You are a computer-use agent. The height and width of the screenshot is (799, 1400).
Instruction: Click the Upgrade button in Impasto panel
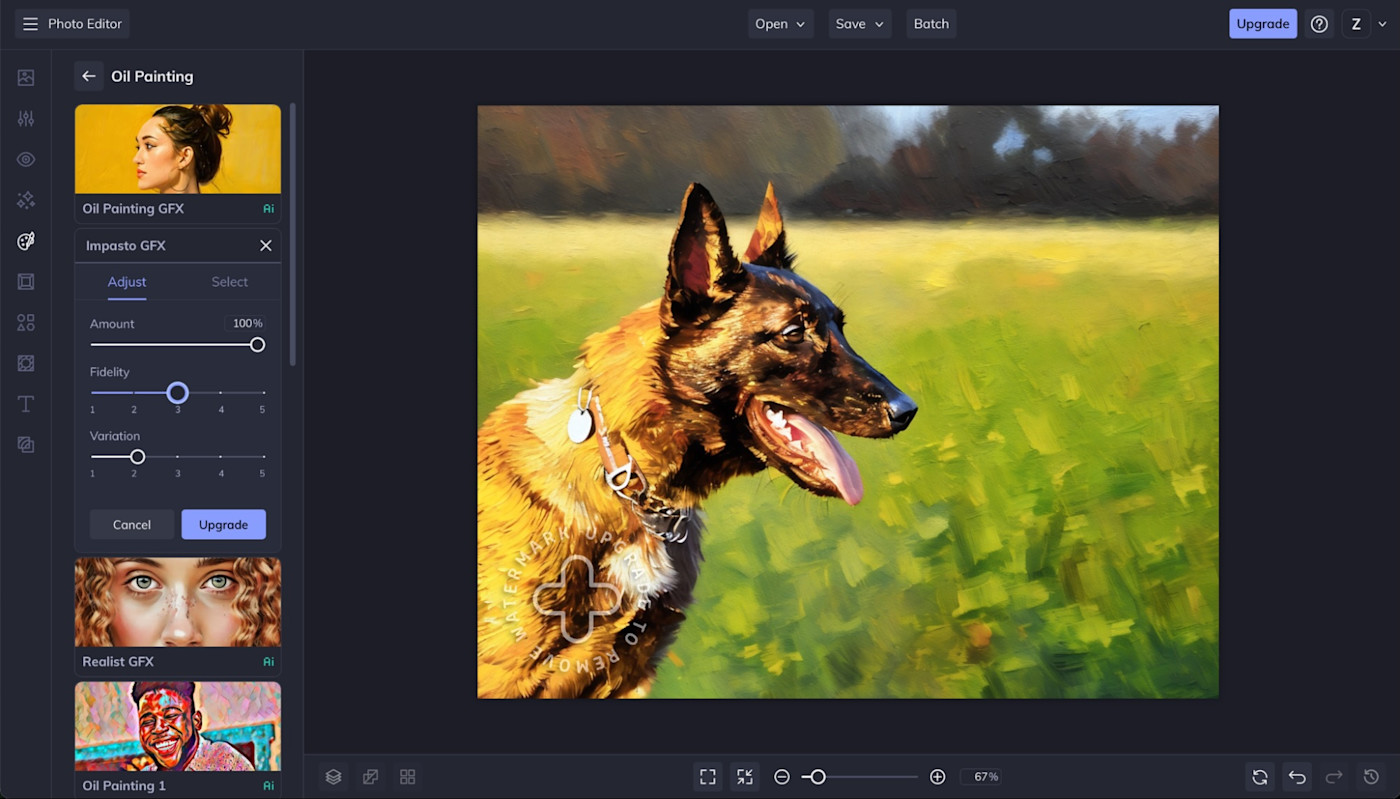223,525
